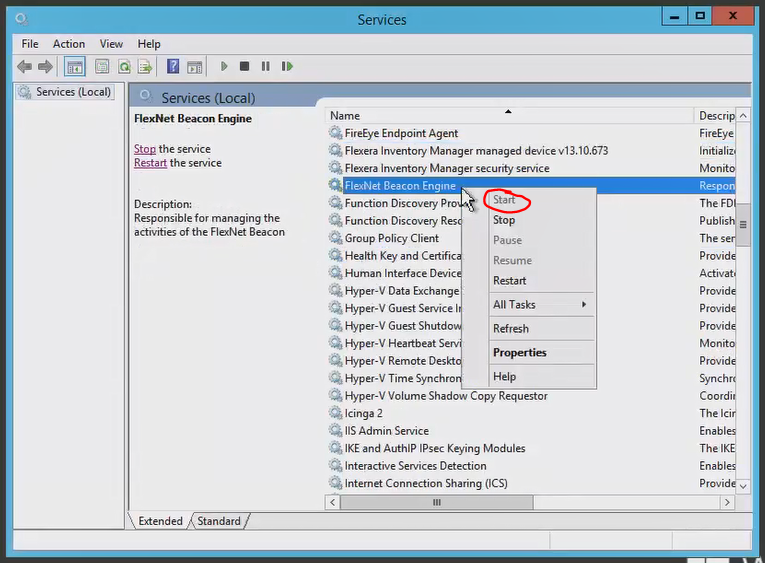Click the horizontal scrollbar left arrow
The height and width of the screenshot is (563, 765).
pyautogui.click(x=333, y=502)
